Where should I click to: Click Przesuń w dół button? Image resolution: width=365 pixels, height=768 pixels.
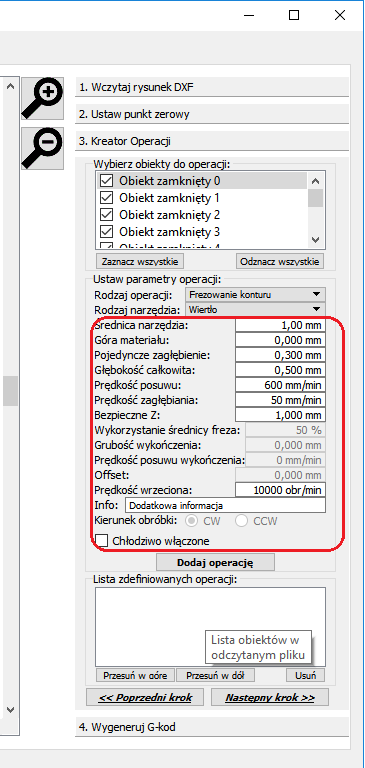(216, 675)
